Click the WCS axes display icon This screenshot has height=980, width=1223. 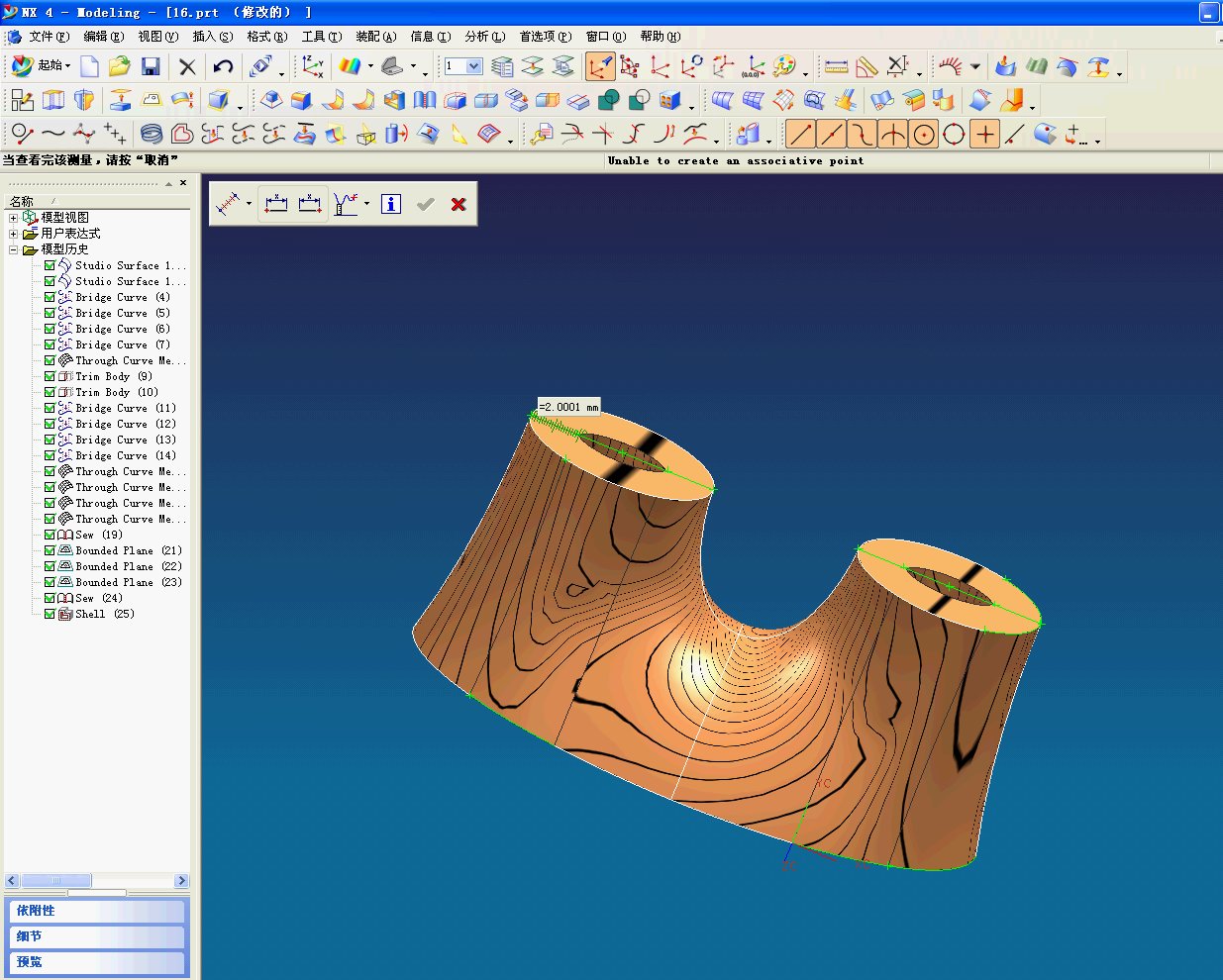click(313, 66)
